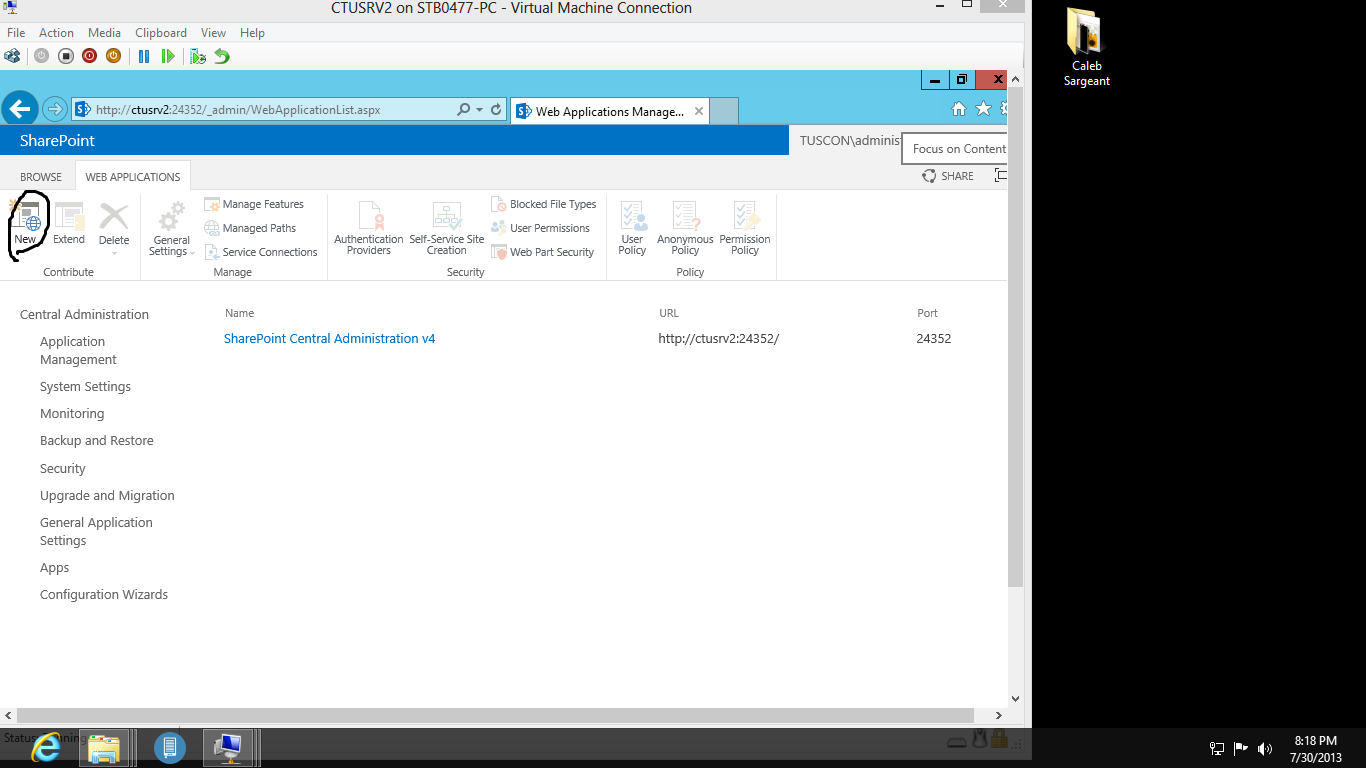Open Backup and Restore in sidebar
Viewport: 1366px width, 768px height.
(x=97, y=441)
